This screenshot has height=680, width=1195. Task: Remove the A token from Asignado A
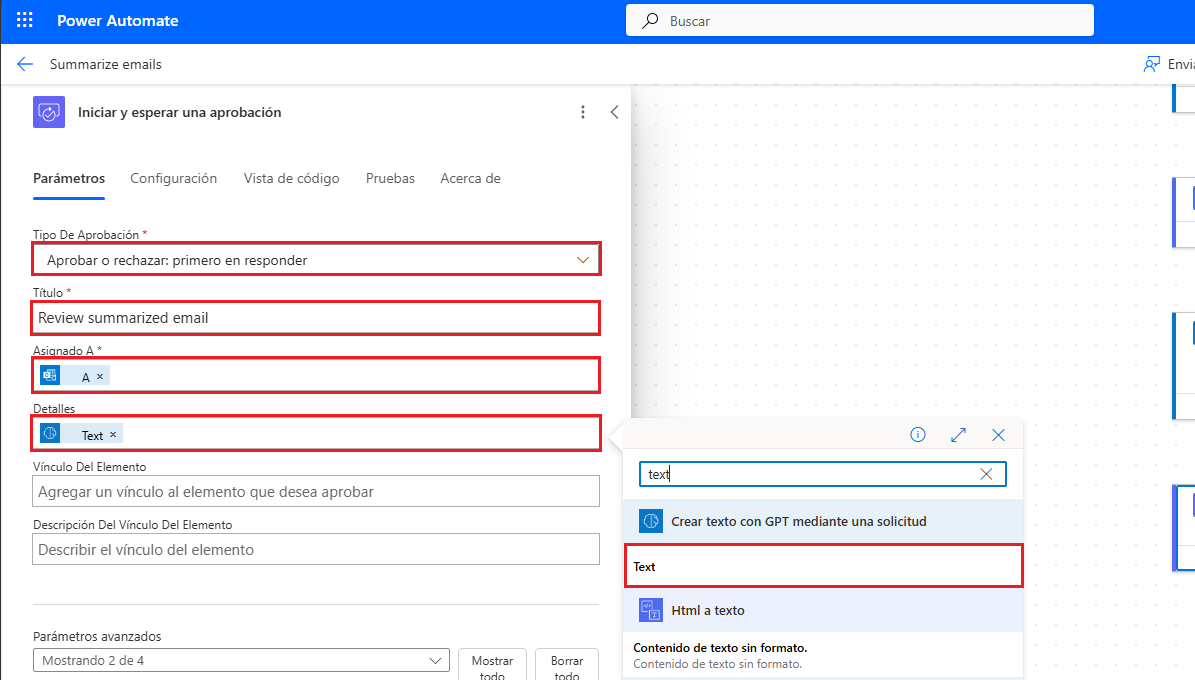[x=100, y=377]
